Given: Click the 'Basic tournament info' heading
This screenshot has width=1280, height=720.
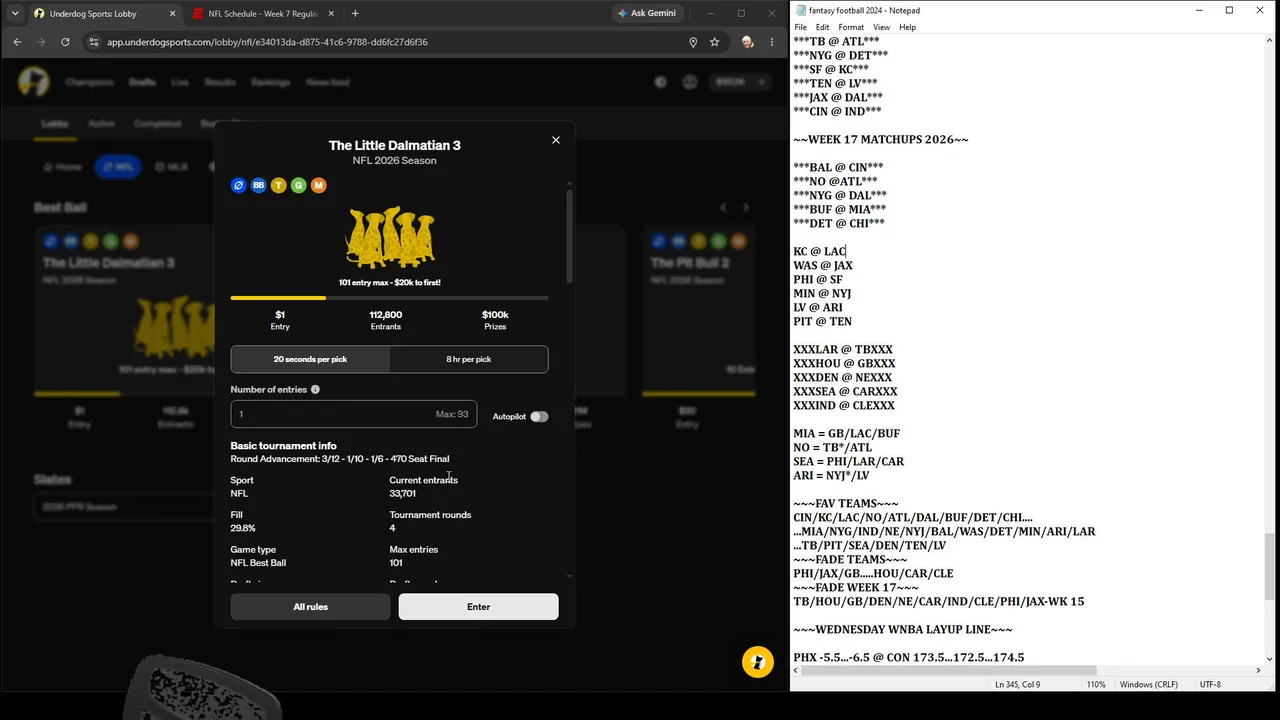Looking at the screenshot, I should tap(283, 446).
